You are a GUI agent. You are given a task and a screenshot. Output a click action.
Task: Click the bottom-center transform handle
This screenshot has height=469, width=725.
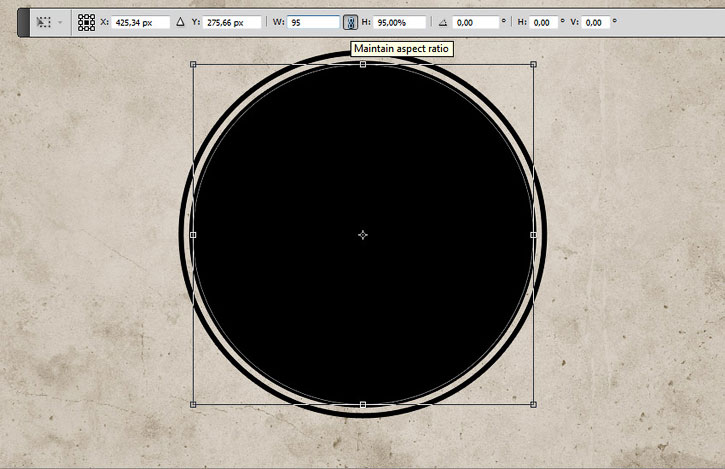tap(363, 405)
